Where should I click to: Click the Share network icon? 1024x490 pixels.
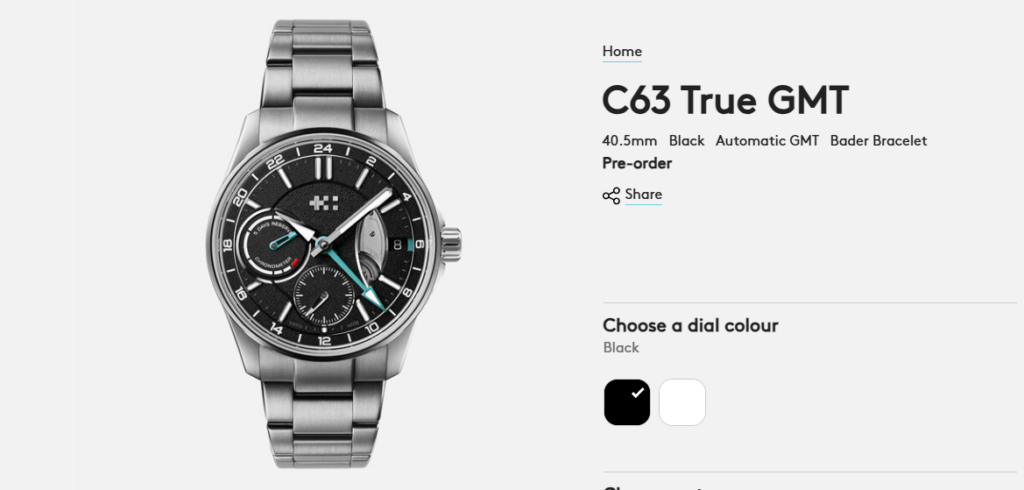tap(611, 196)
